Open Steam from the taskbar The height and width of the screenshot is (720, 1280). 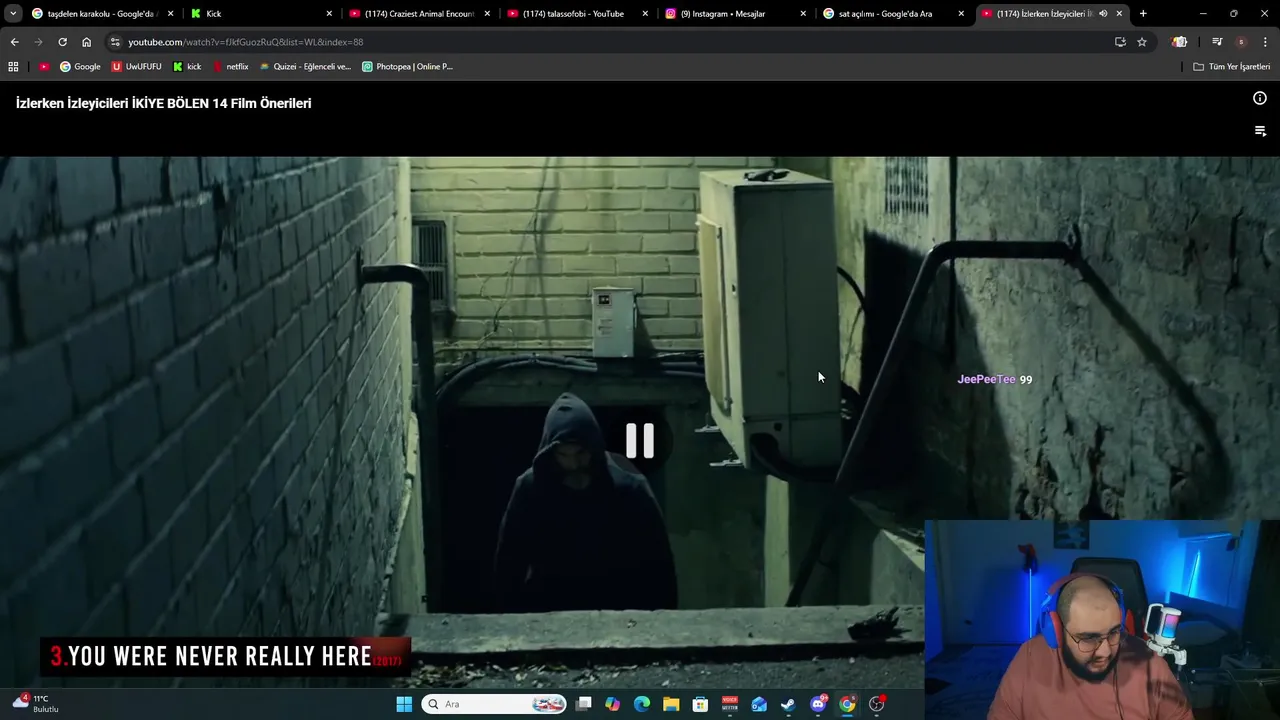coord(788,704)
